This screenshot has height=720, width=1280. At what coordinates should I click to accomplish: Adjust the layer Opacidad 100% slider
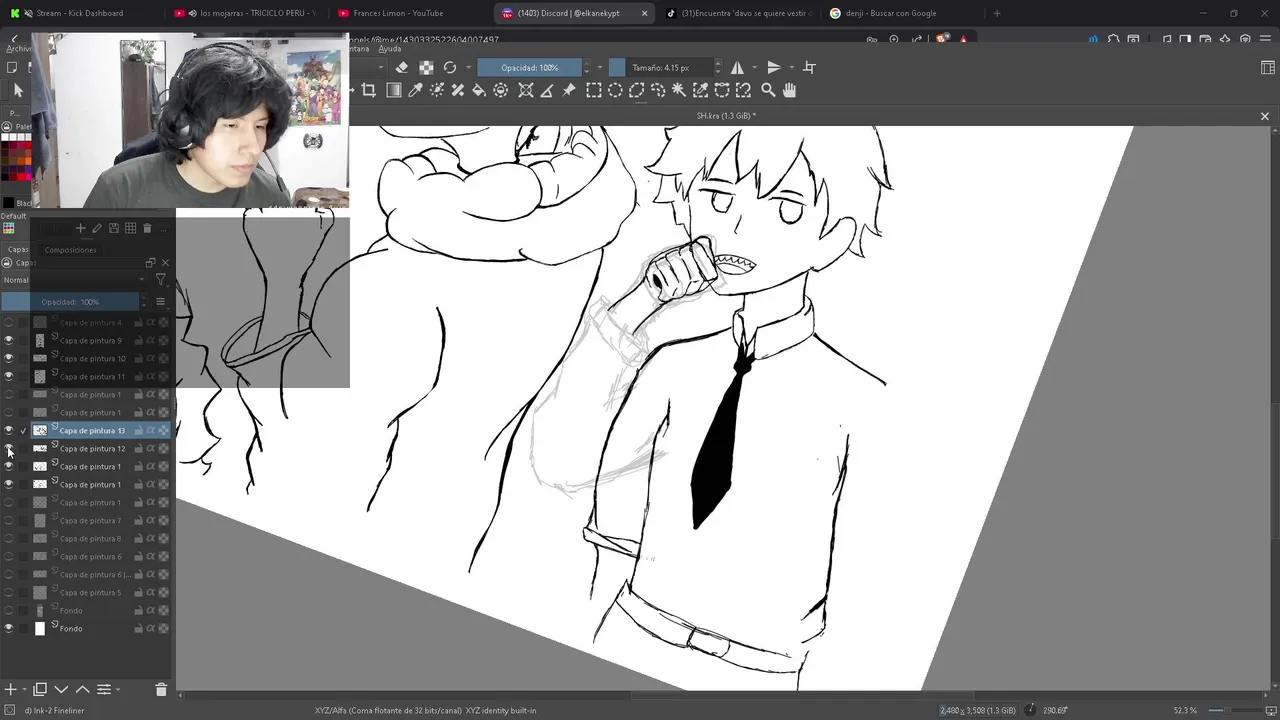(x=70, y=301)
